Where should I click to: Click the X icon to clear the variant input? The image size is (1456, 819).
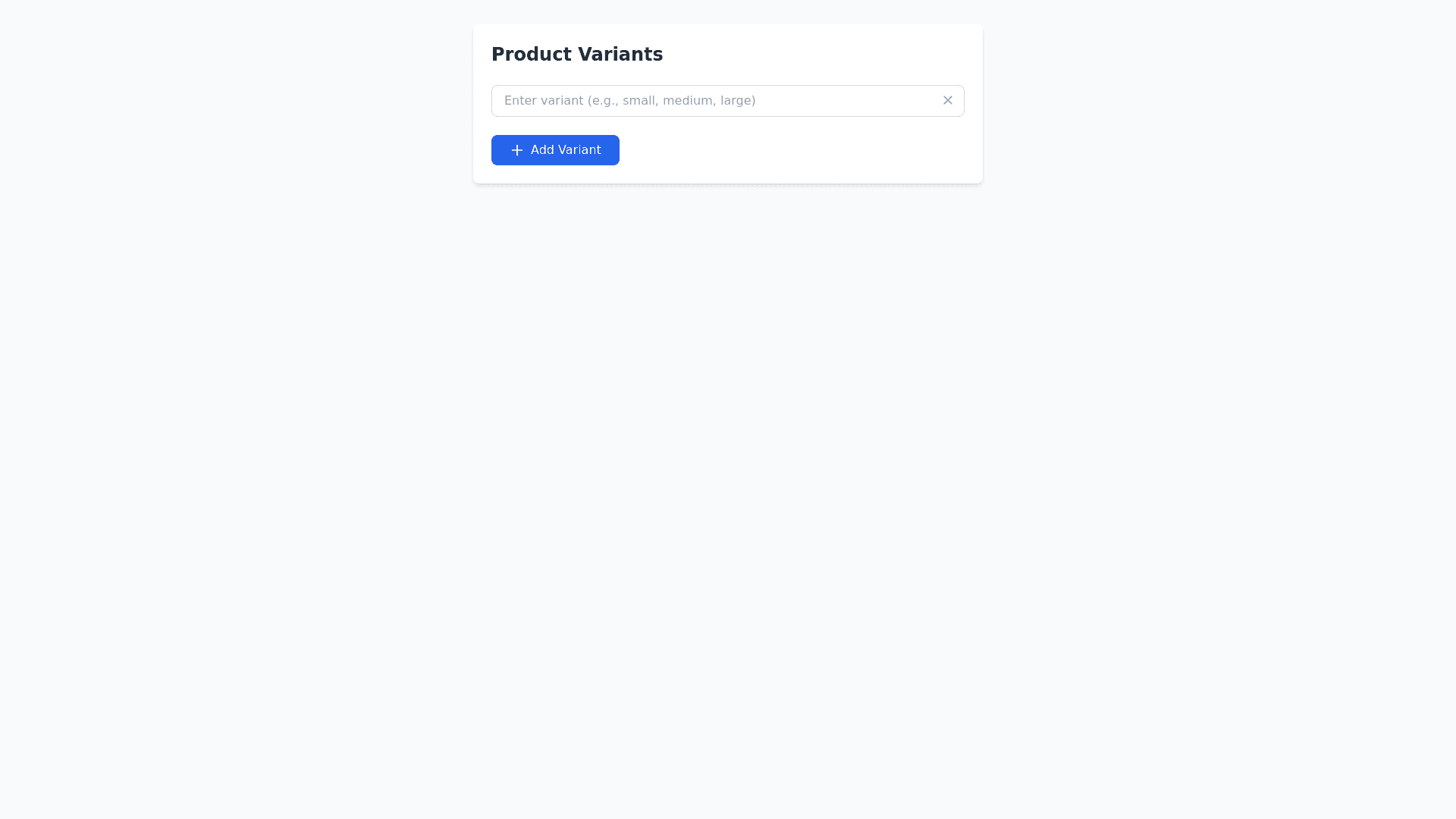(947, 100)
